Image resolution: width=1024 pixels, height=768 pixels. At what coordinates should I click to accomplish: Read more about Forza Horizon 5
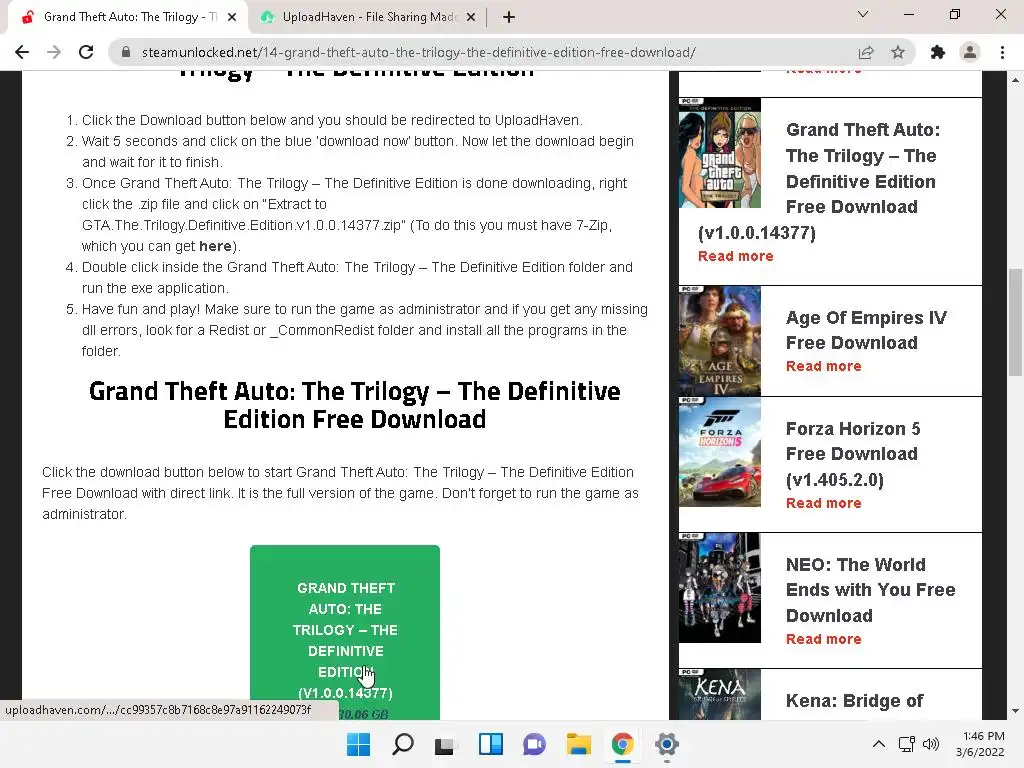(x=824, y=504)
